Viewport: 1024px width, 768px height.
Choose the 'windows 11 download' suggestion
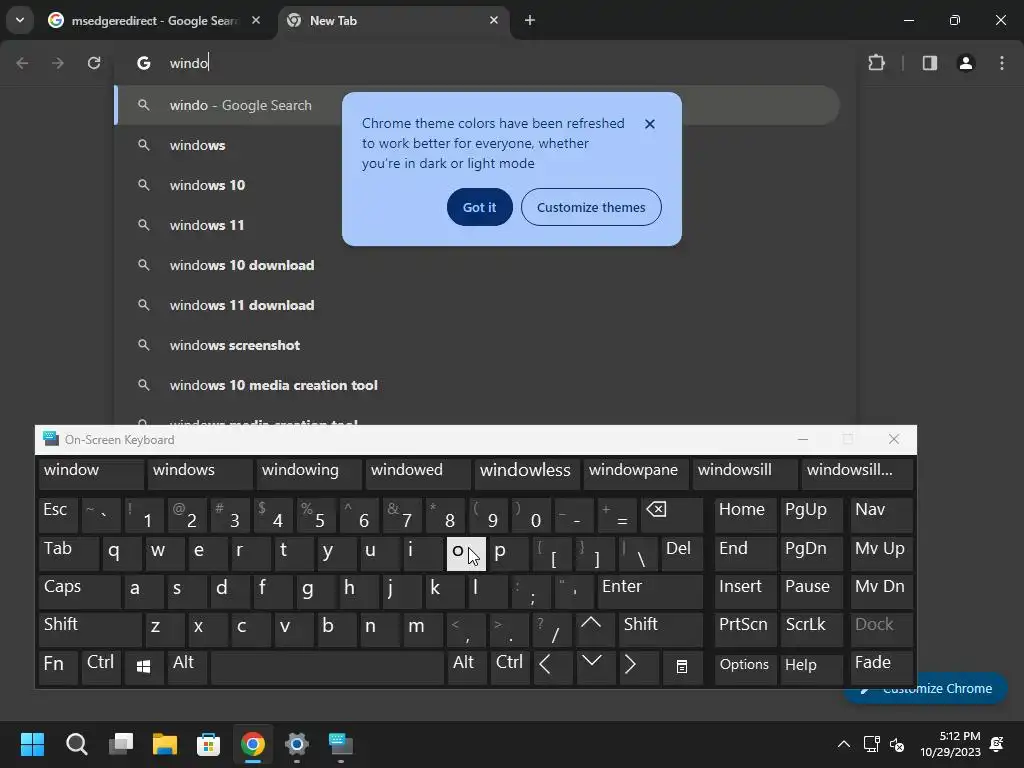click(477, 305)
